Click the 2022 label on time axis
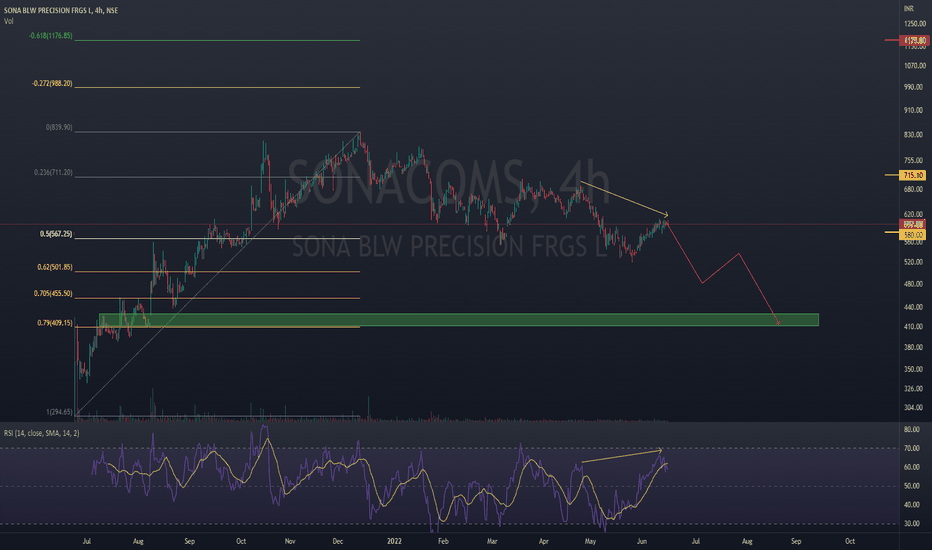 coord(394,541)
